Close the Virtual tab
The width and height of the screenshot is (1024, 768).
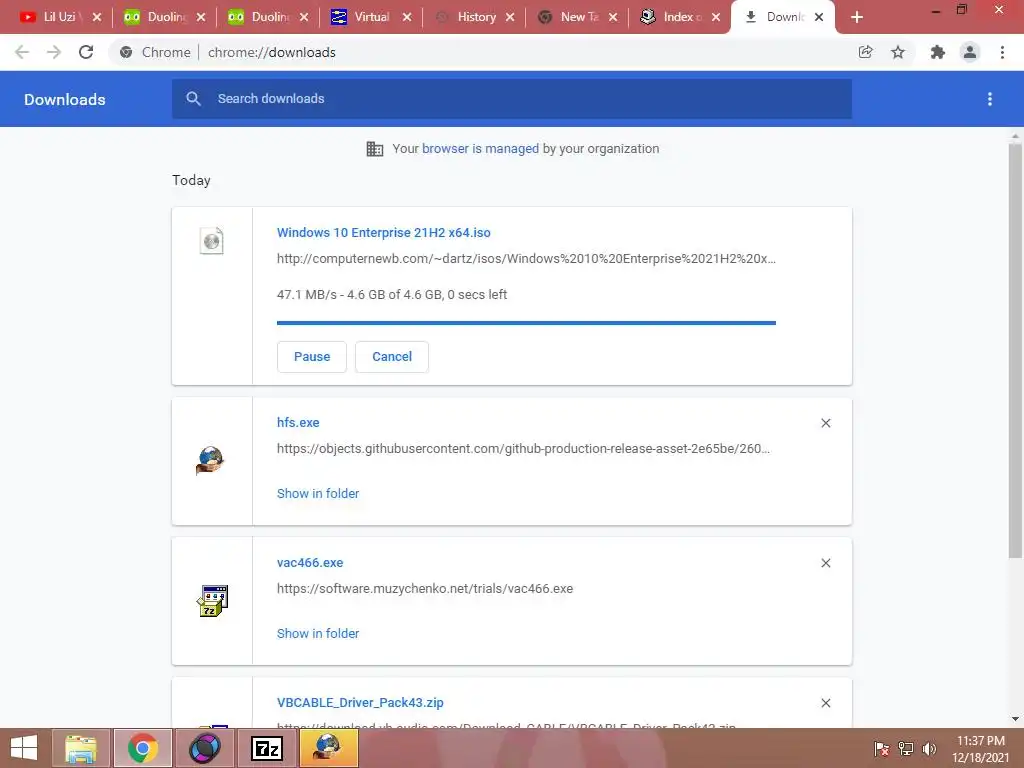(407, 17)
